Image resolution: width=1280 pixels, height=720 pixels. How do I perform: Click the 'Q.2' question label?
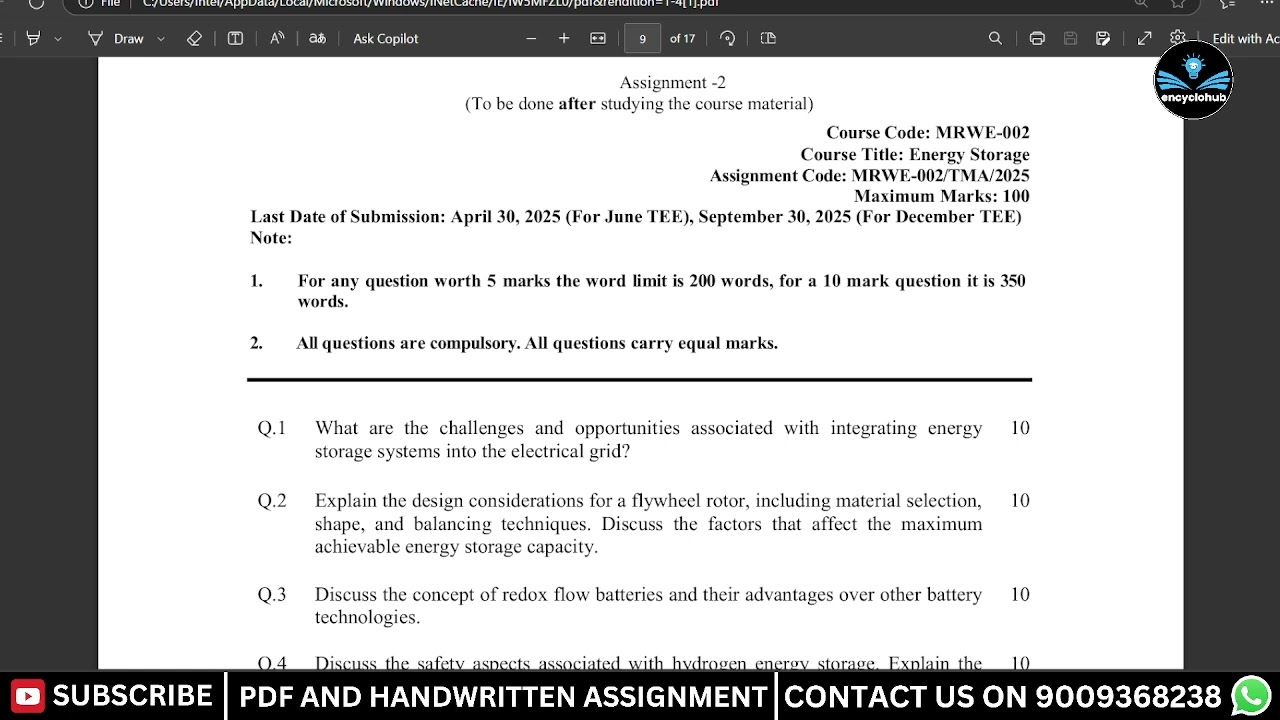click(x=272, y=500)
